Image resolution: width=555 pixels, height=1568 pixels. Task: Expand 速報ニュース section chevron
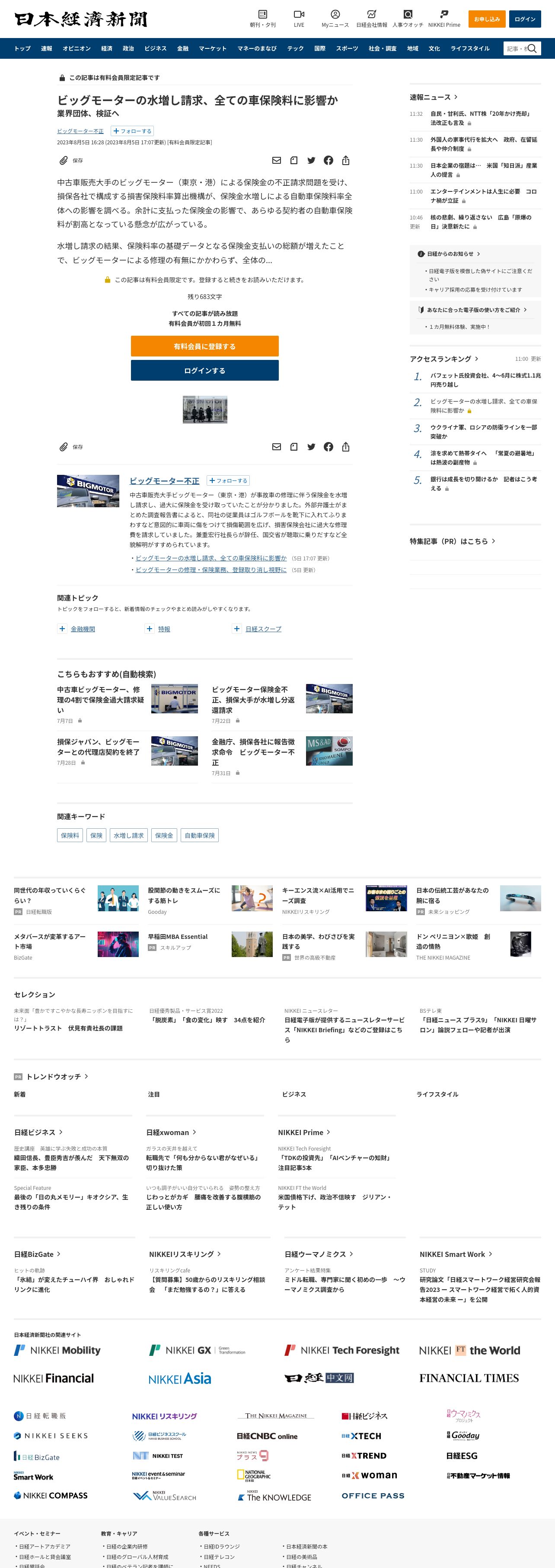(456, 97)
